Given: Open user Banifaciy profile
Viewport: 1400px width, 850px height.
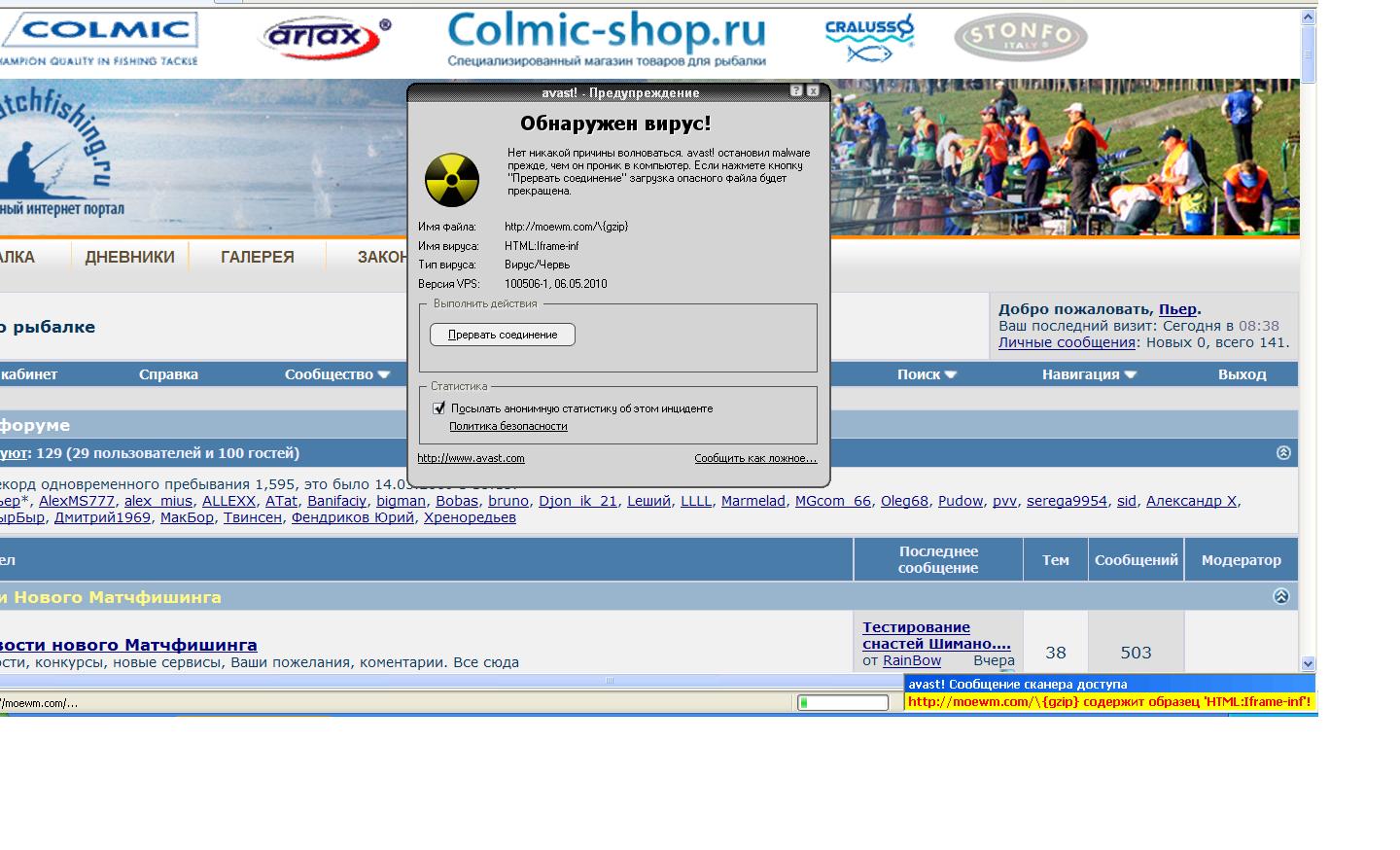Looking at the screenshot, I should pos(336,501).
